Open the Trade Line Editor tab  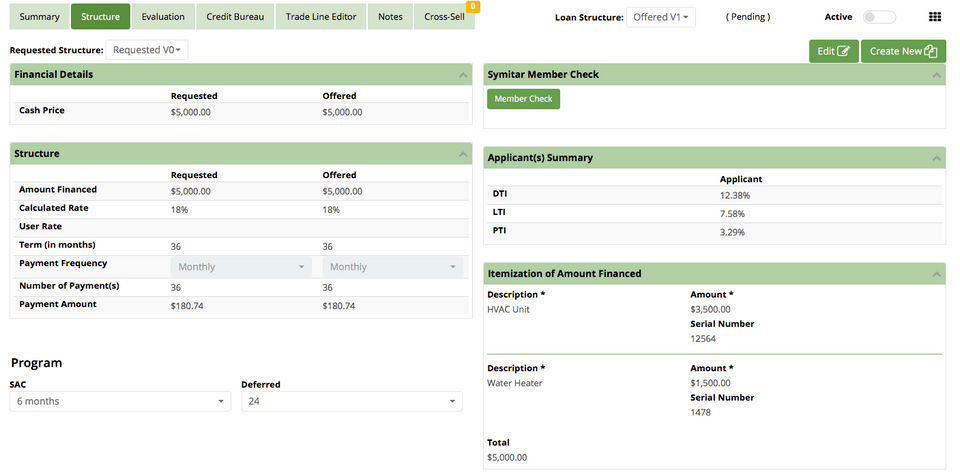tap(321, 17)
